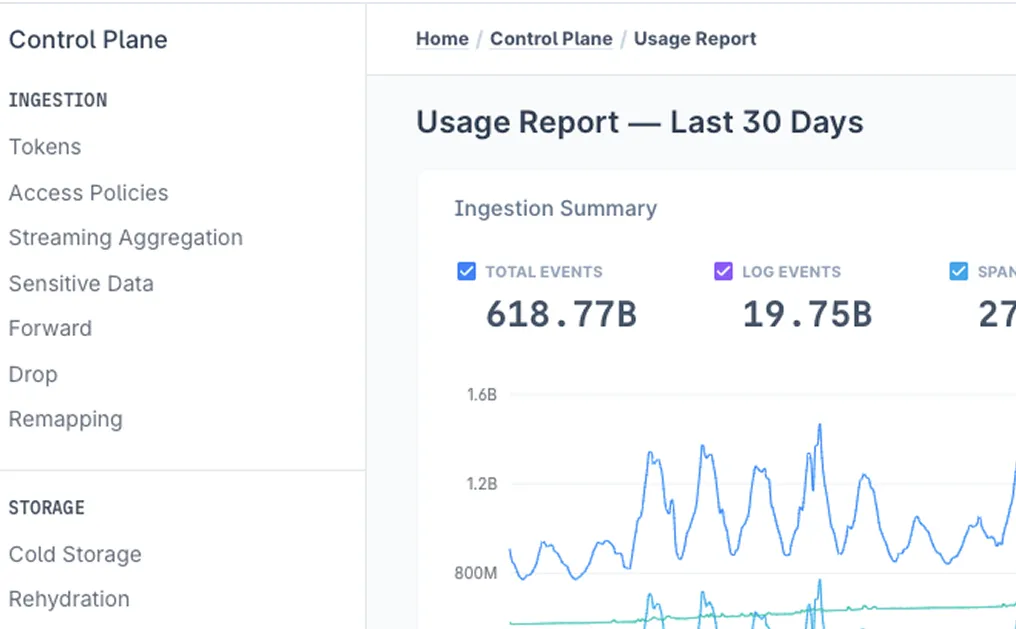Click Usage Report in the breadcrumb
This screenshot has width=1016, height=629.
coord(695,39)
